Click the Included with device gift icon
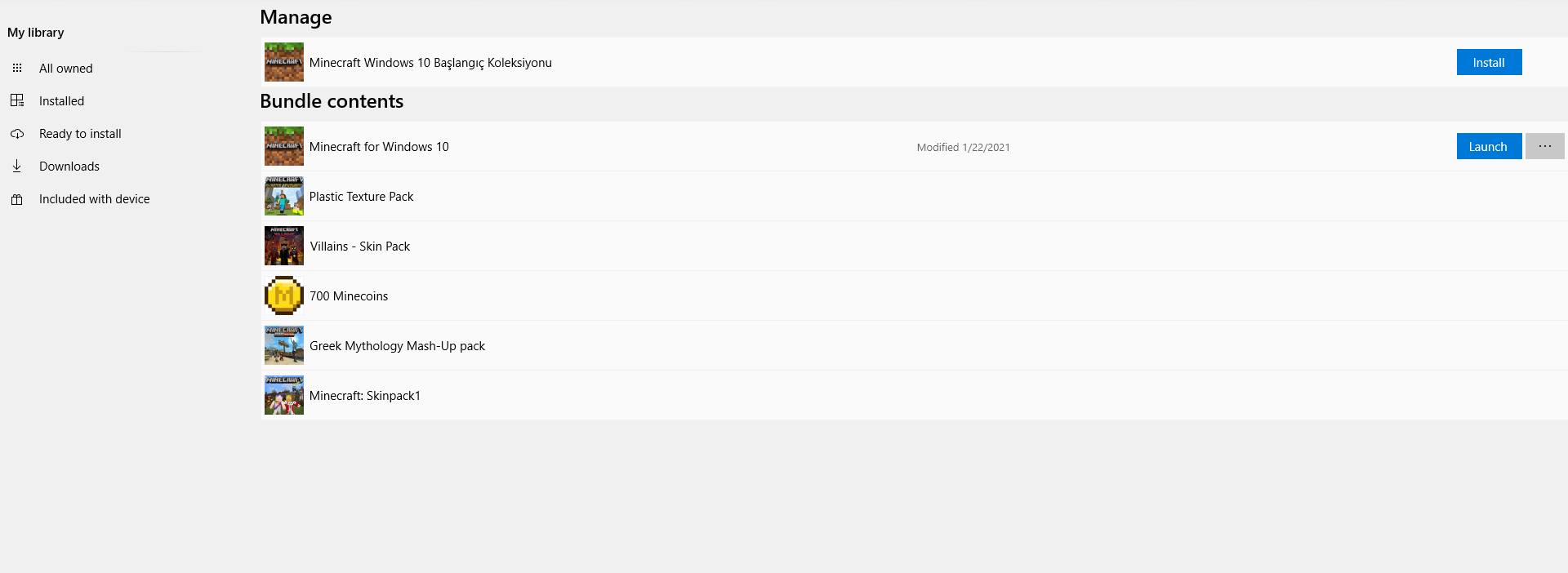The image size is (1568, 573). pyautogui.click(x=17, y=199)
